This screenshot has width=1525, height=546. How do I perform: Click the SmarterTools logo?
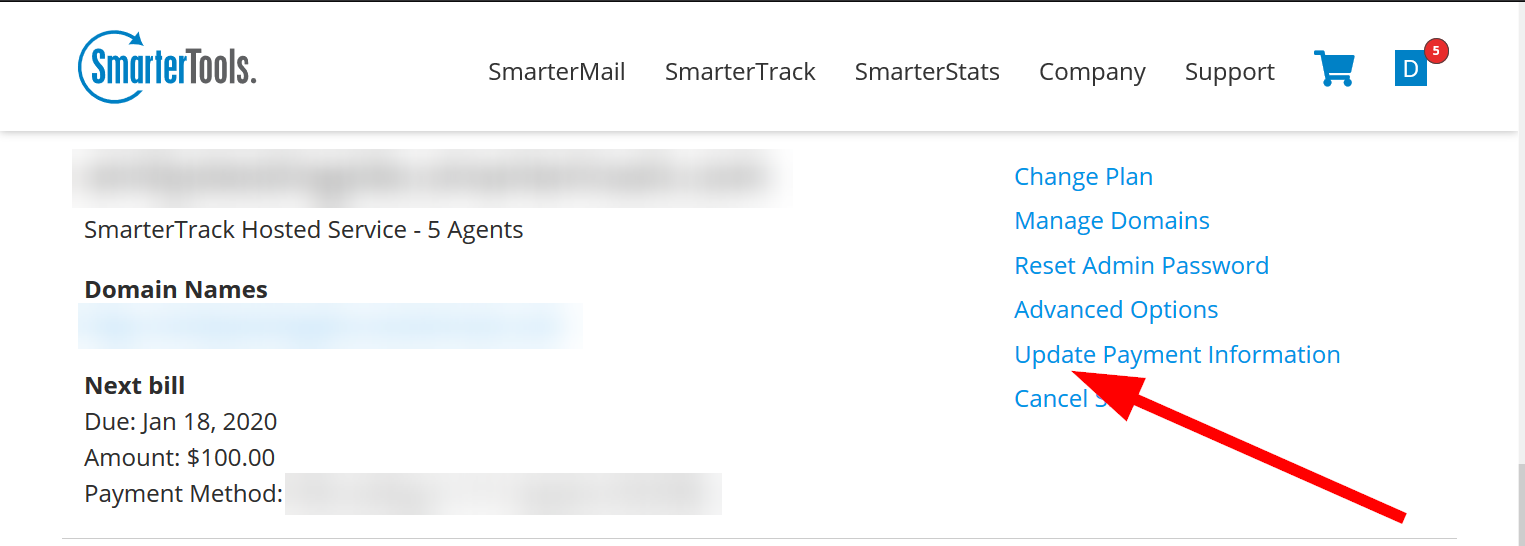(167, 67)
